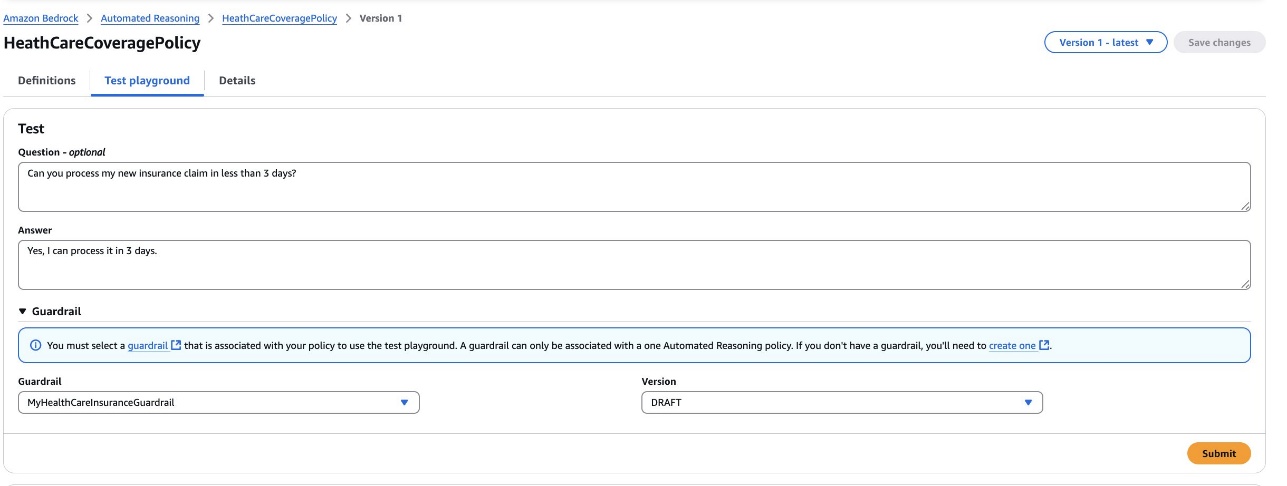This screenshot has width=1287, height=486.
Task: Switch to the Definitions tab
Action: click(47, 81)
